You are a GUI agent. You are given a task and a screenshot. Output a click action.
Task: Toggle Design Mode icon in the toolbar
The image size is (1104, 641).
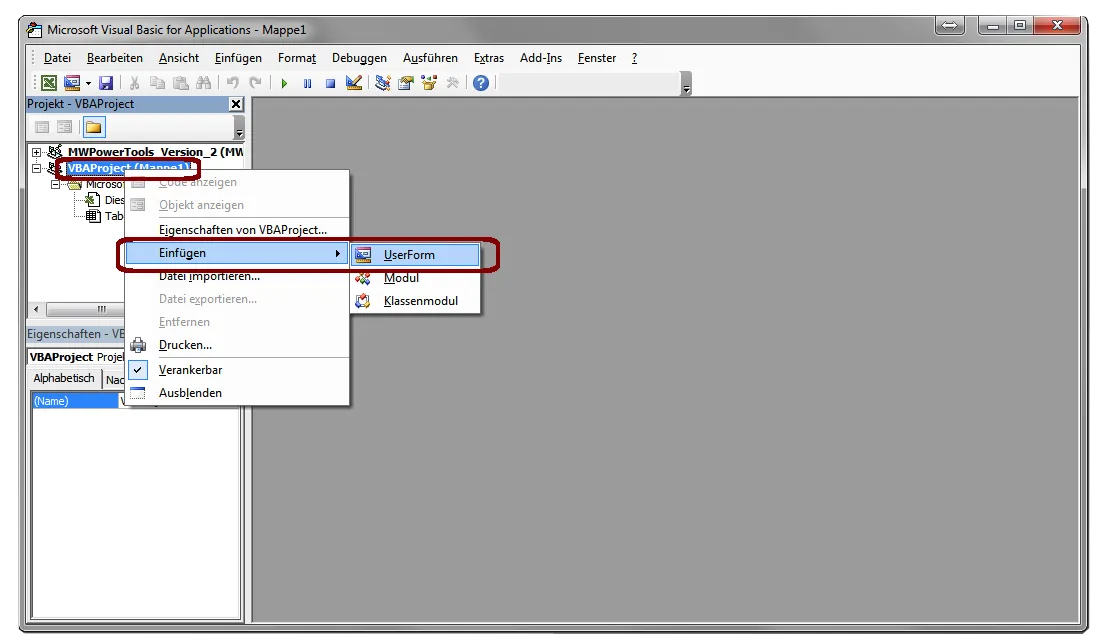(354, 83)
